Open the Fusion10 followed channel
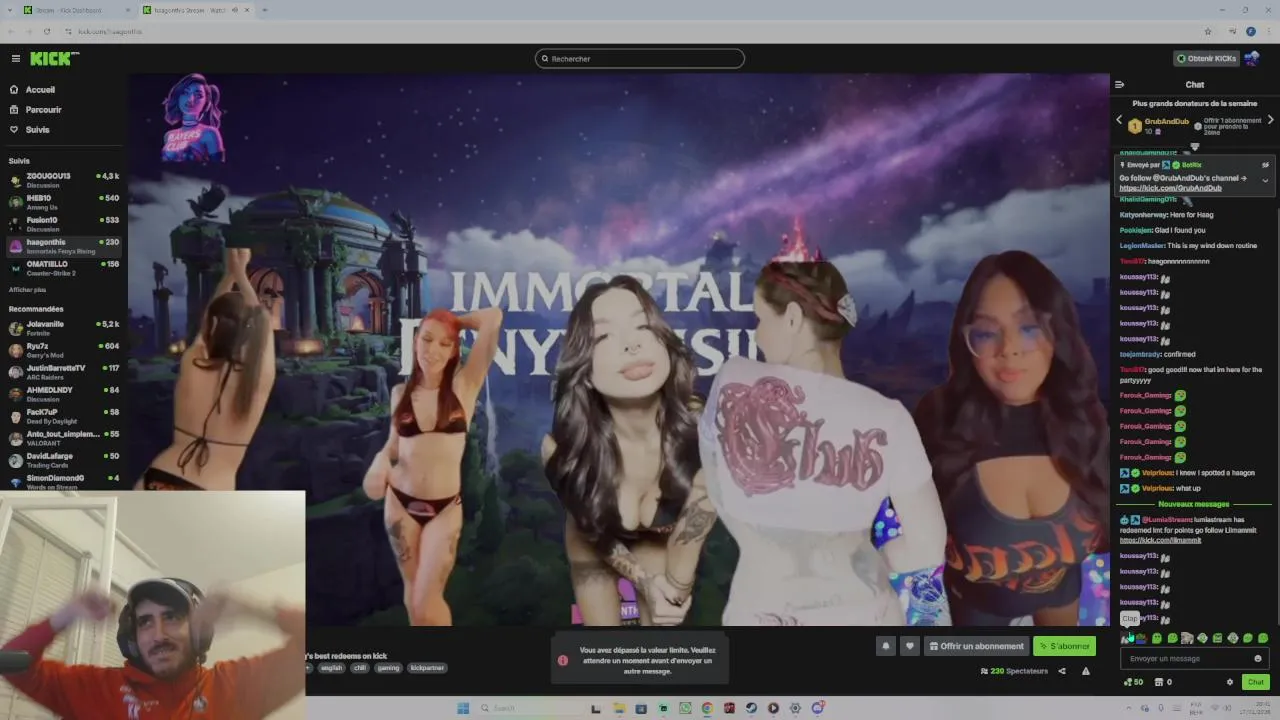This screenshot has height=720, width=1280. click(x=64, y=224)
